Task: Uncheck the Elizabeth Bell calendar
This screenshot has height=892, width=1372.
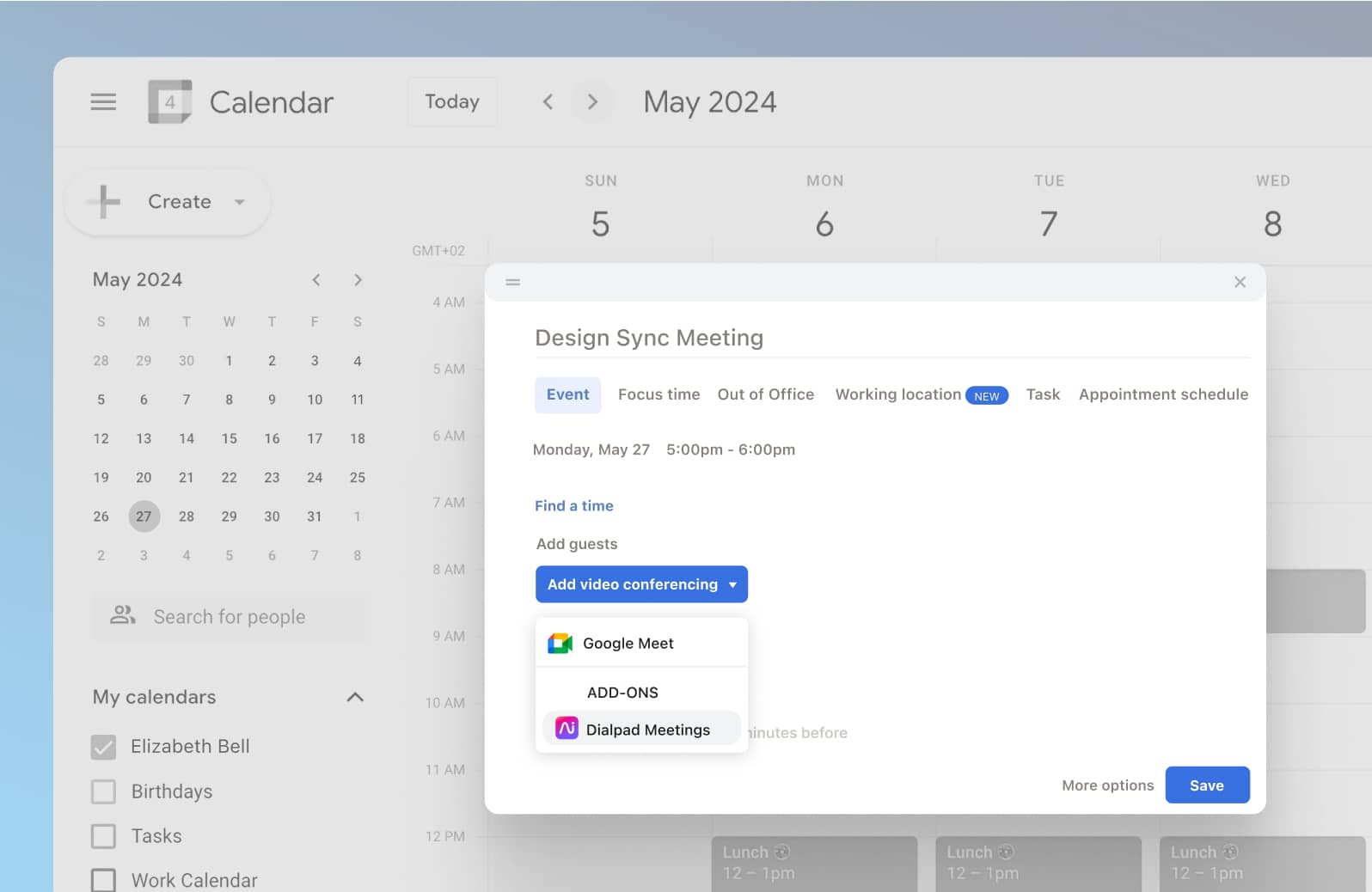Action: pyautogui.click(x=103, y=747)
